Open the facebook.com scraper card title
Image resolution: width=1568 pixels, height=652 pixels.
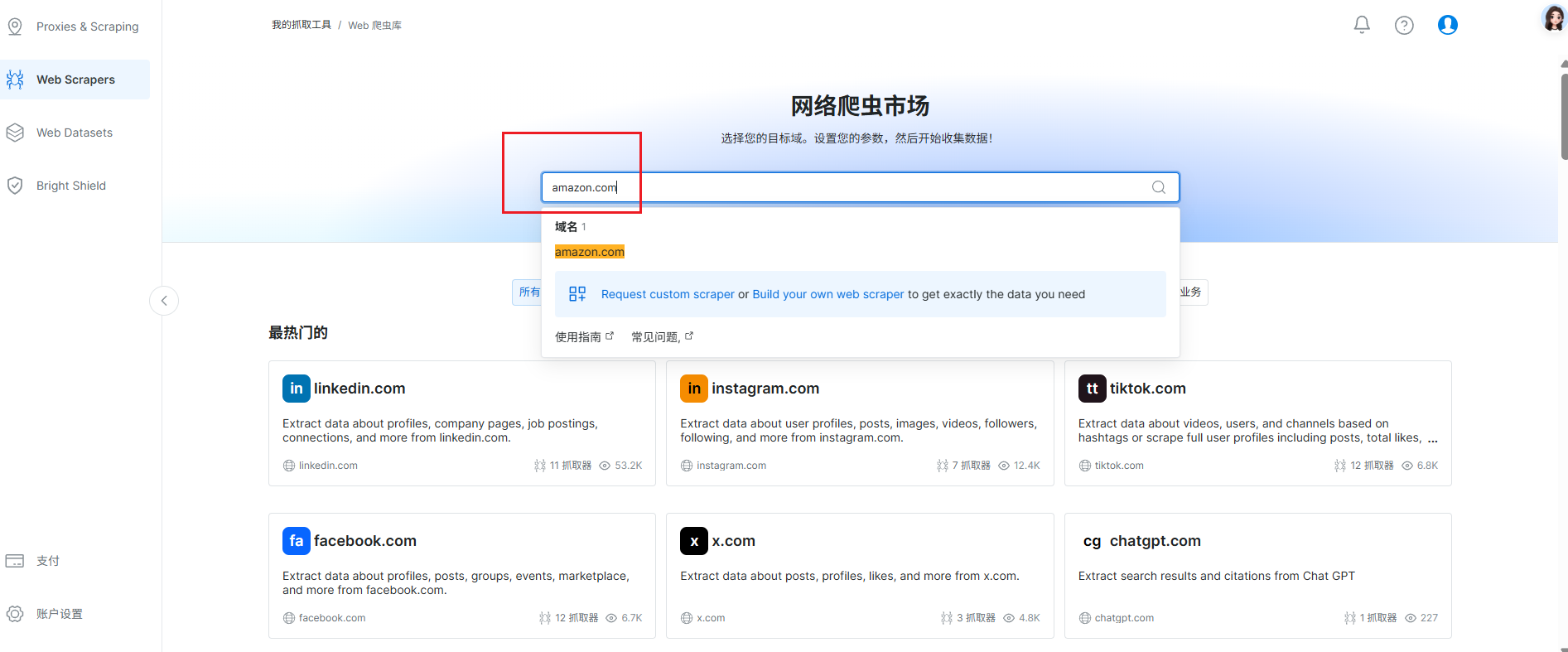tap(365, 541)
